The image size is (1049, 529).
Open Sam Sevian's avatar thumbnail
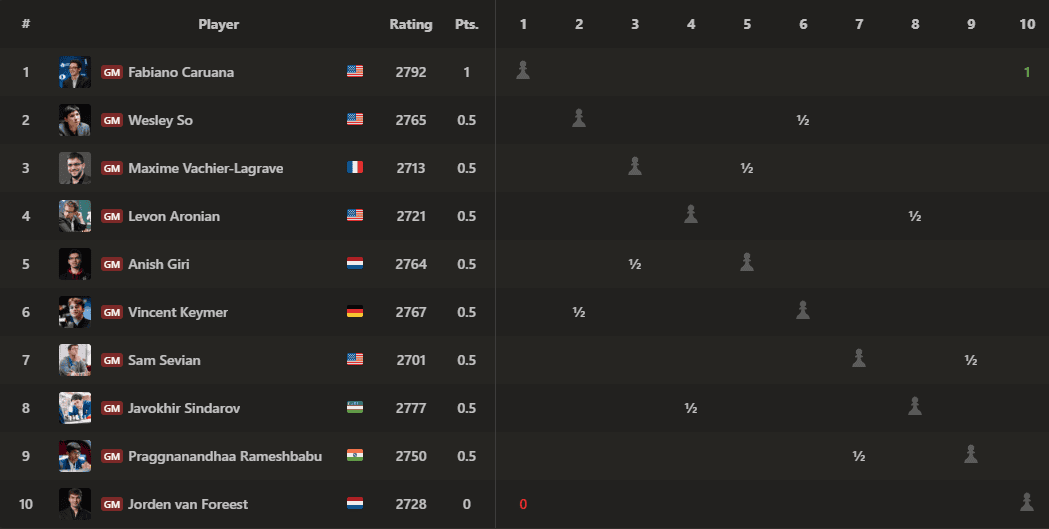pos(75,360)
